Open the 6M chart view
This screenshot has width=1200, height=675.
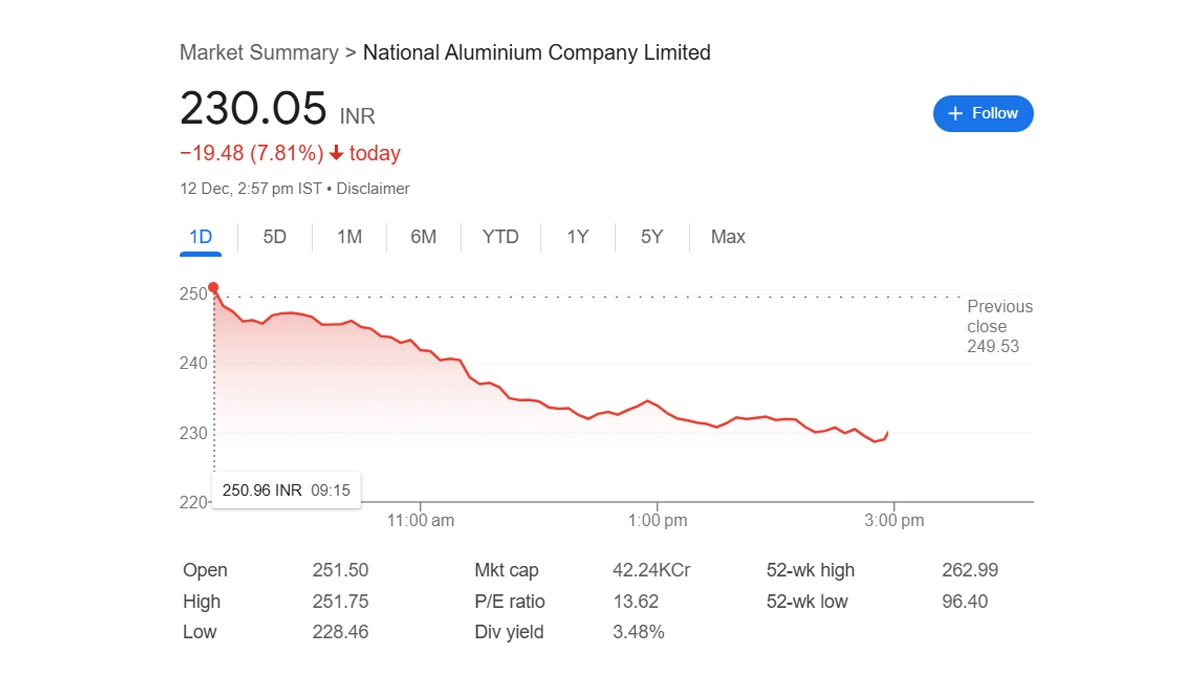423,237
